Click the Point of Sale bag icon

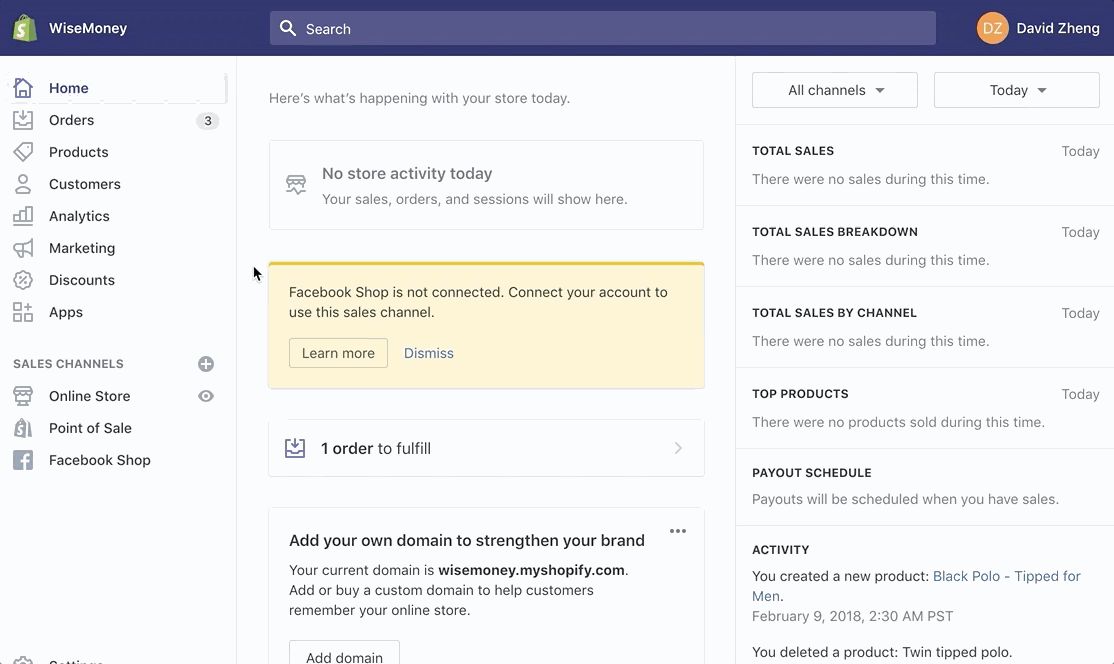[x=23, y=428]
